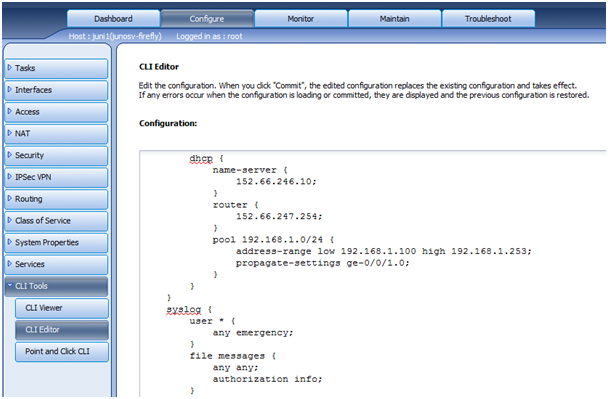Open the NAT sidebar section
This screenshot has width=608, height=399.
point(56,133)
